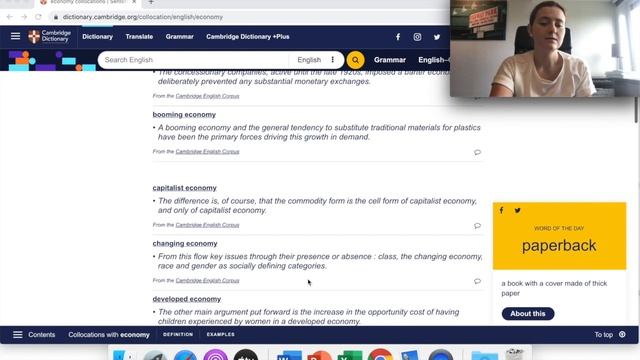The width and height of the screenshot is (640, 360).
Task: Click Cambridge English Corpus link under changing economy
Action: click(x=207, y=280)
